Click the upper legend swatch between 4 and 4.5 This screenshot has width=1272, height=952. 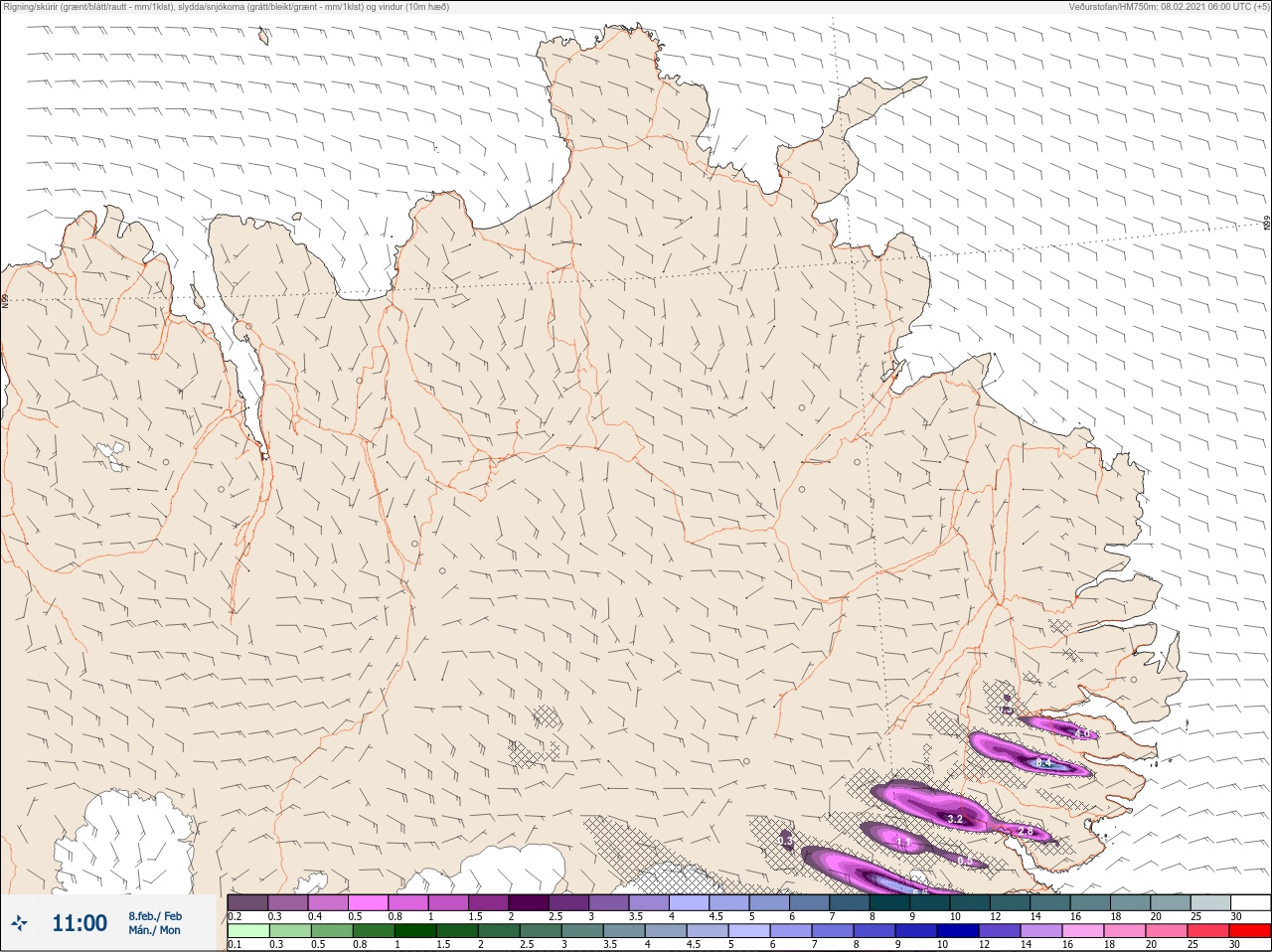(691, 902)
